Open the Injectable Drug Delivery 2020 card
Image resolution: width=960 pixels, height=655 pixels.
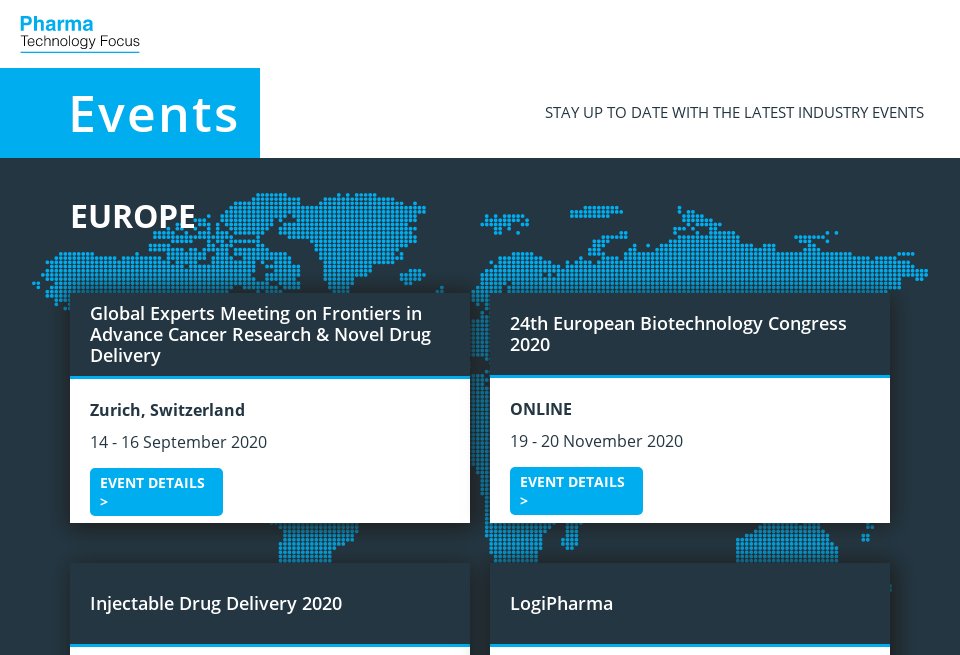click(x=216, y=604)
